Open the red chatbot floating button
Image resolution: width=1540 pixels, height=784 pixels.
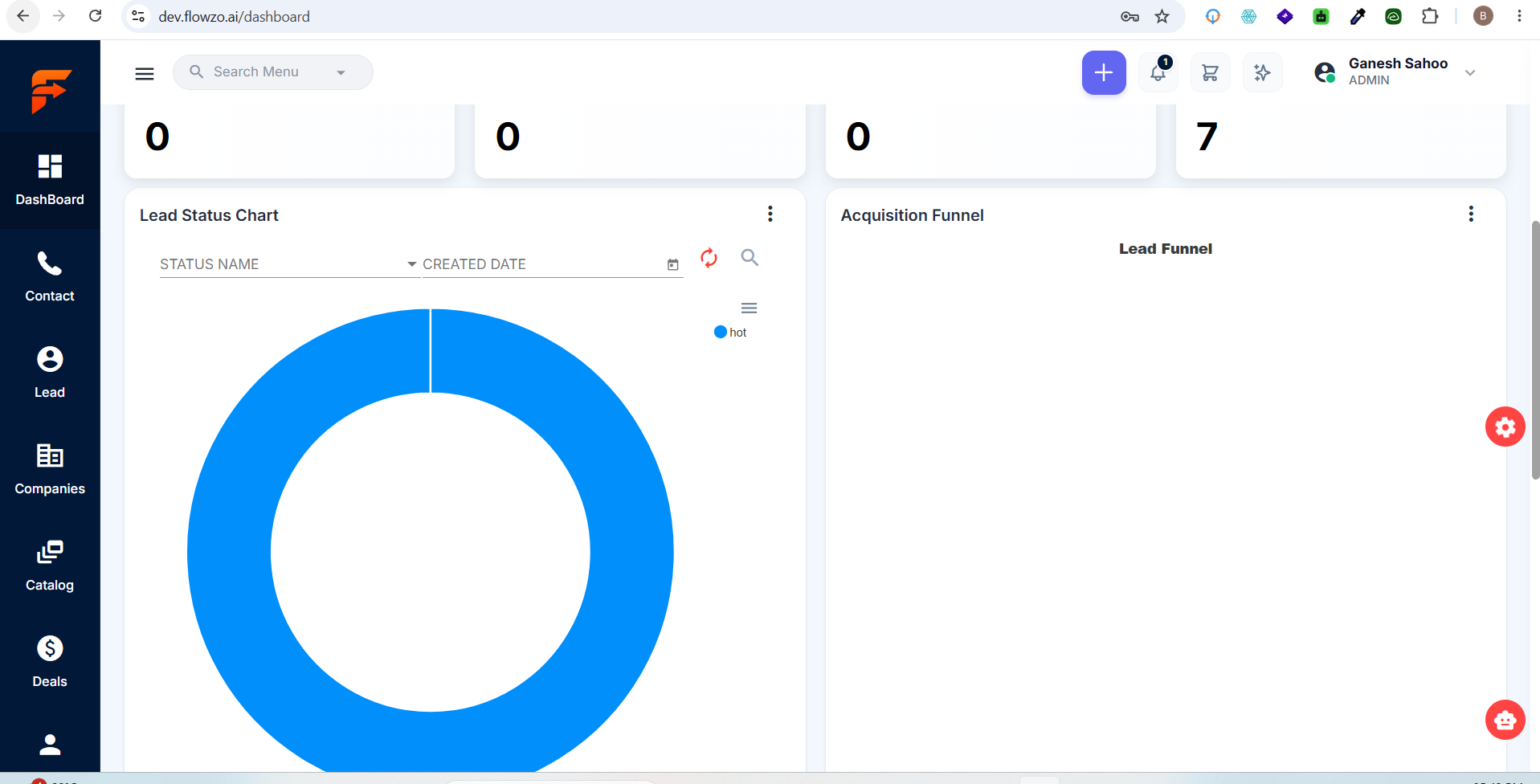coord(1505,720)
